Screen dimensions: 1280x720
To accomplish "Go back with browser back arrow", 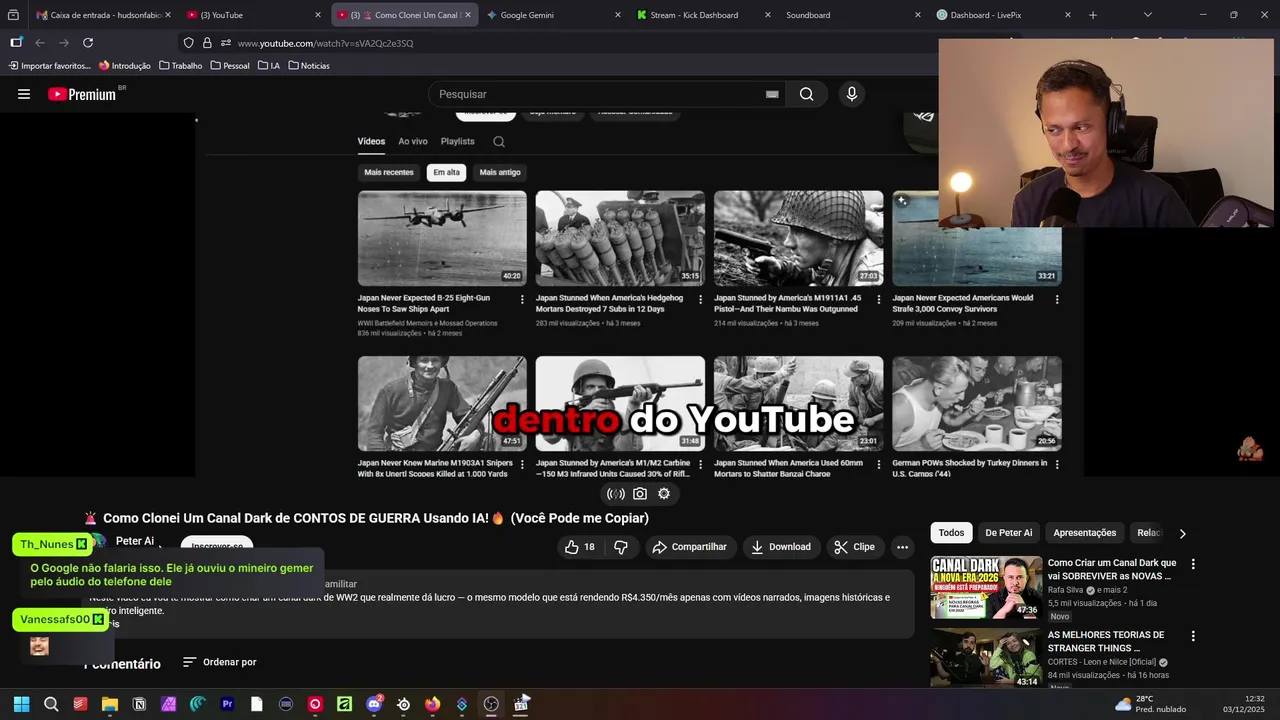I will coord(40,43).
